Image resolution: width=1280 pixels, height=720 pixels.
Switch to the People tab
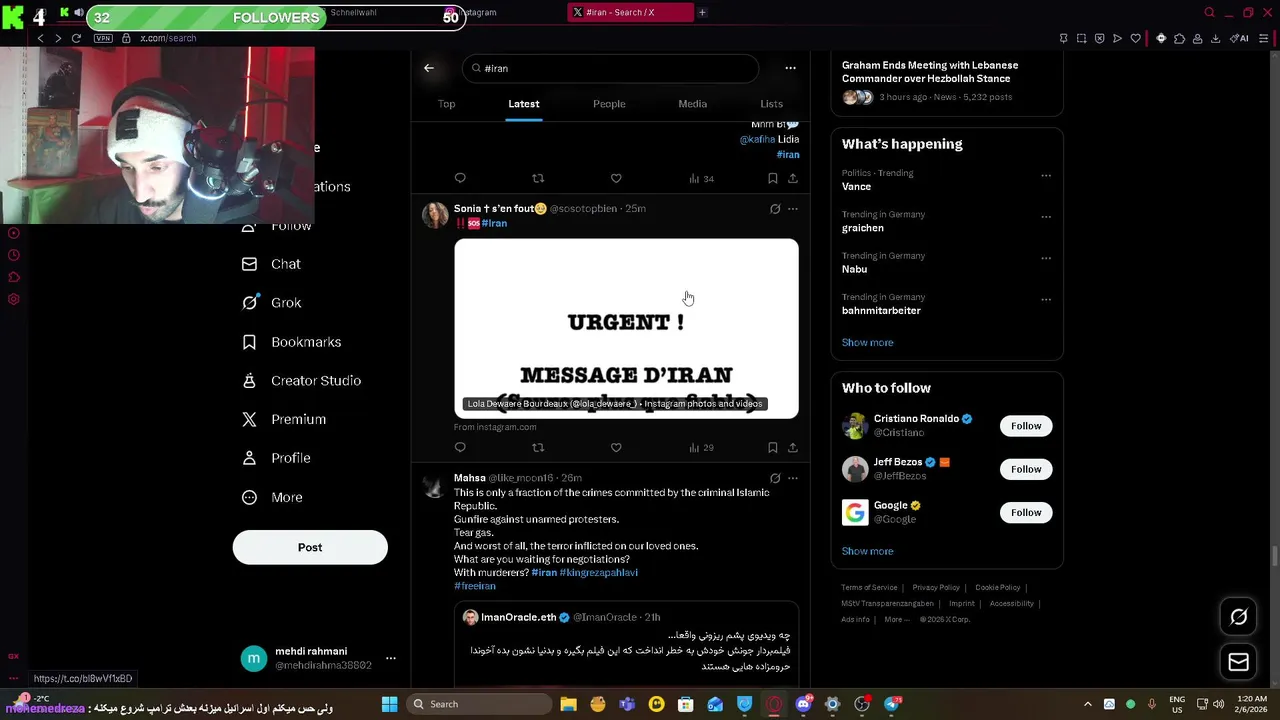609,104
